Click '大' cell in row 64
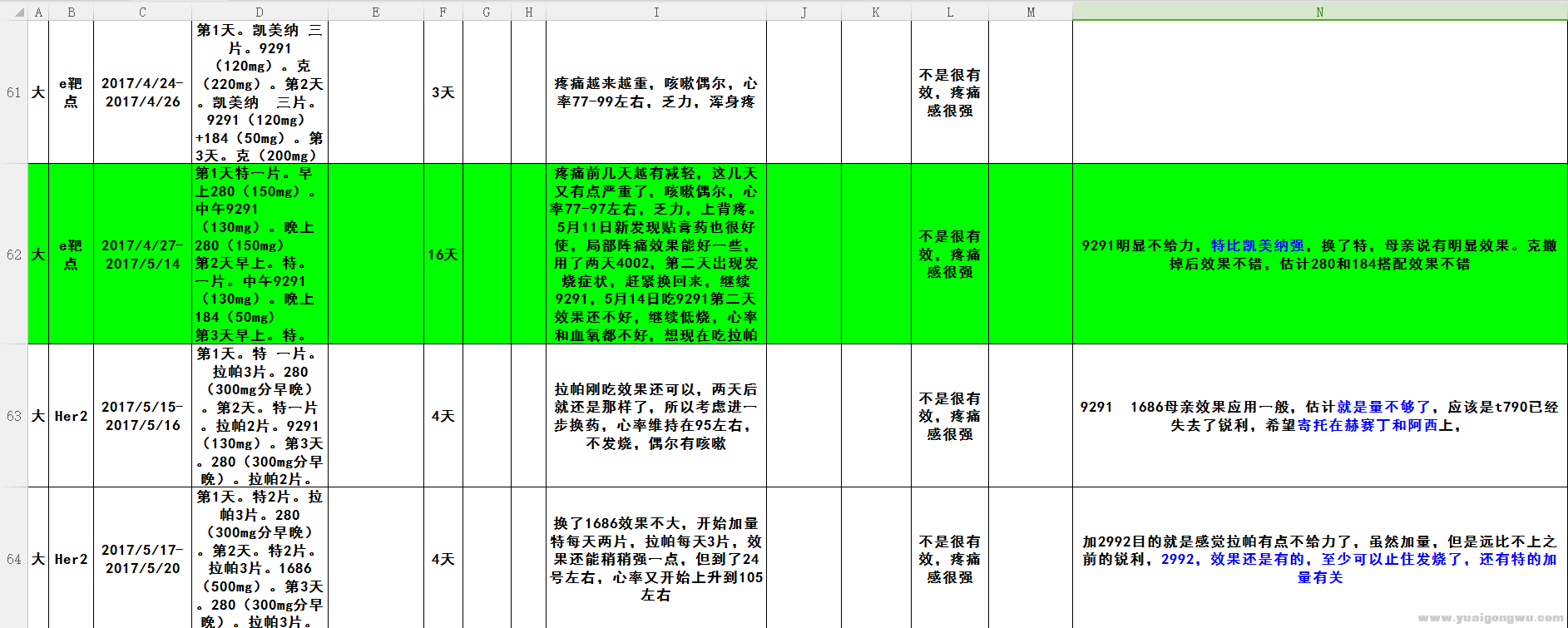Screen dimensions: 1568x628 (x=38, y=559)
